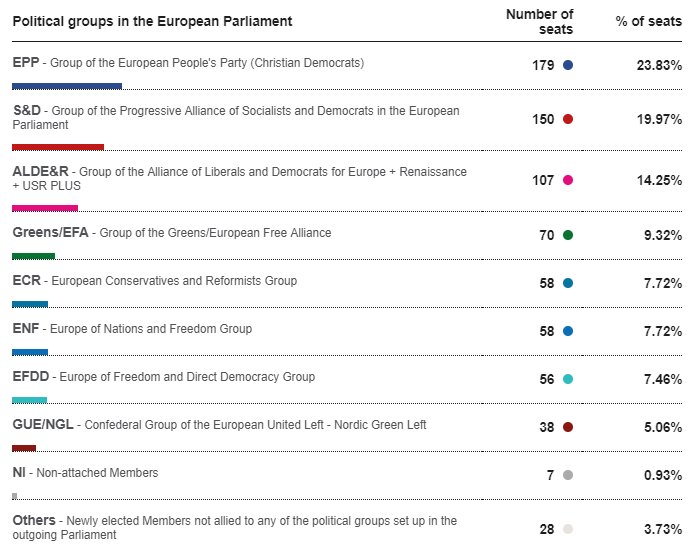Select the EPP blue progress bar
Viewport: 691px width, 553px height.
(67, 86)
